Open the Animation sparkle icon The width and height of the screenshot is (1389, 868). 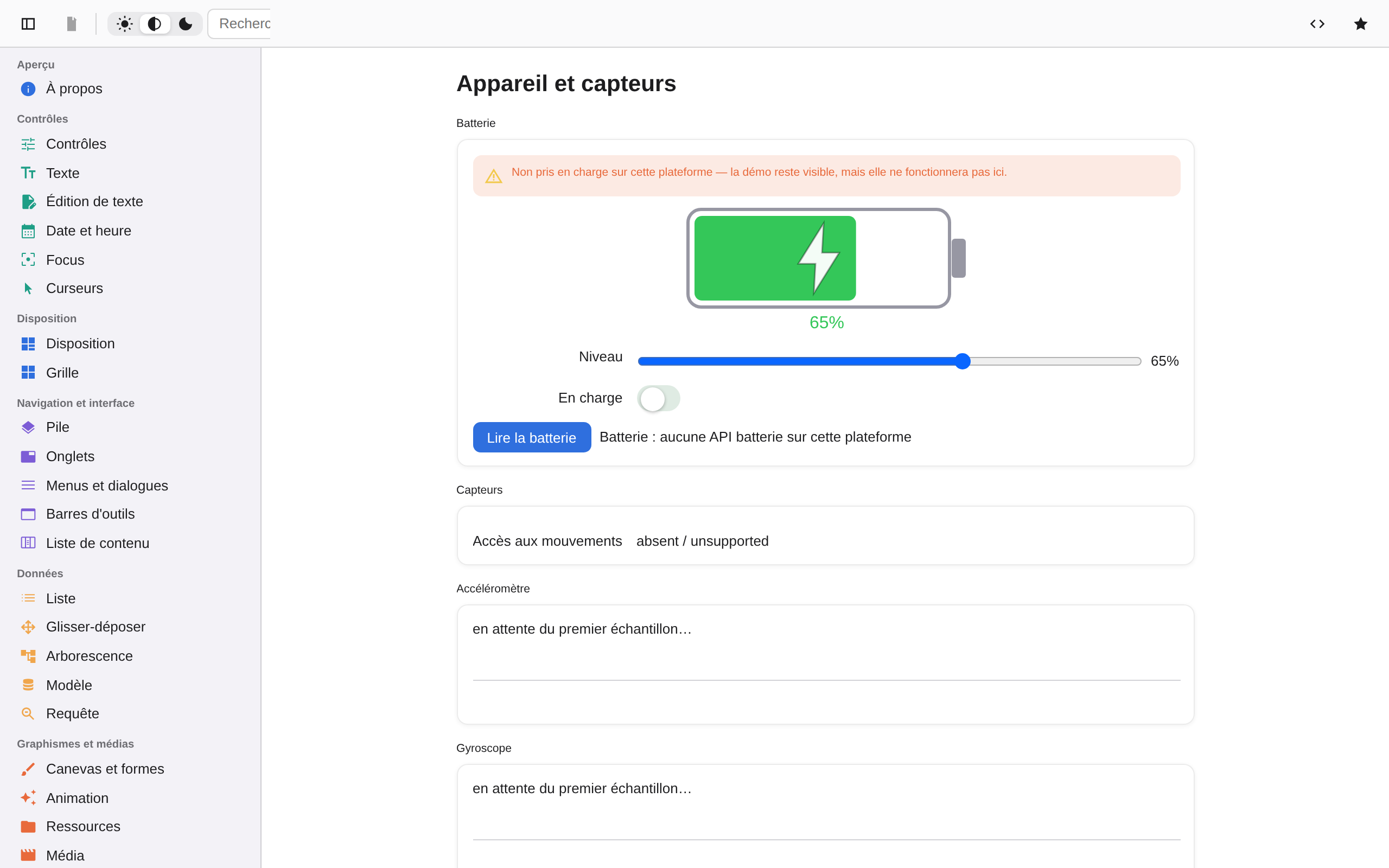point(28,798)
